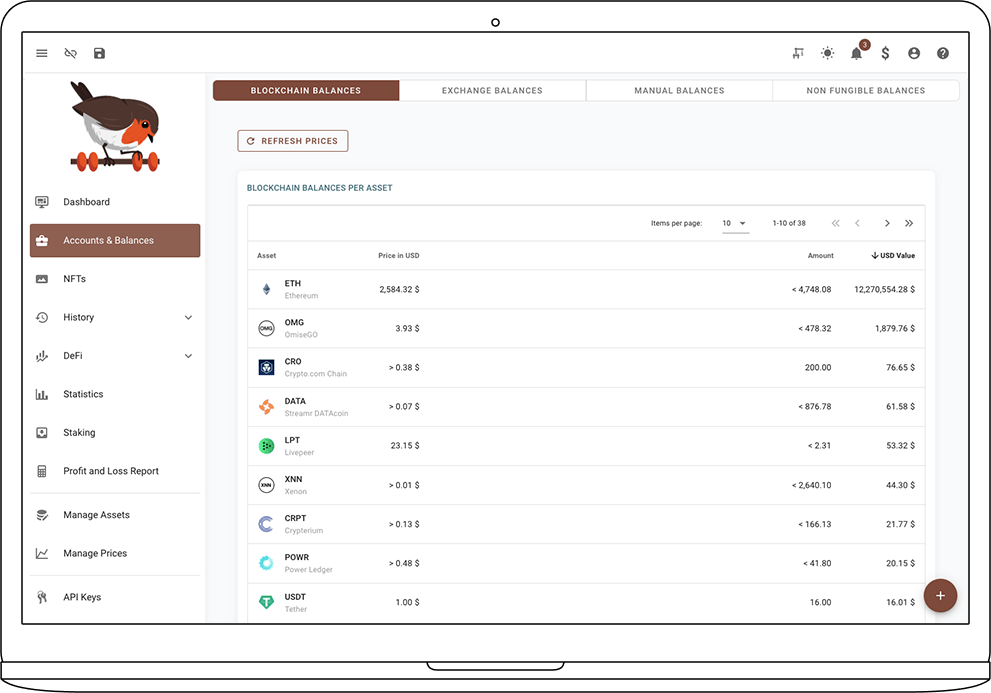Go to last page of table

909,223
